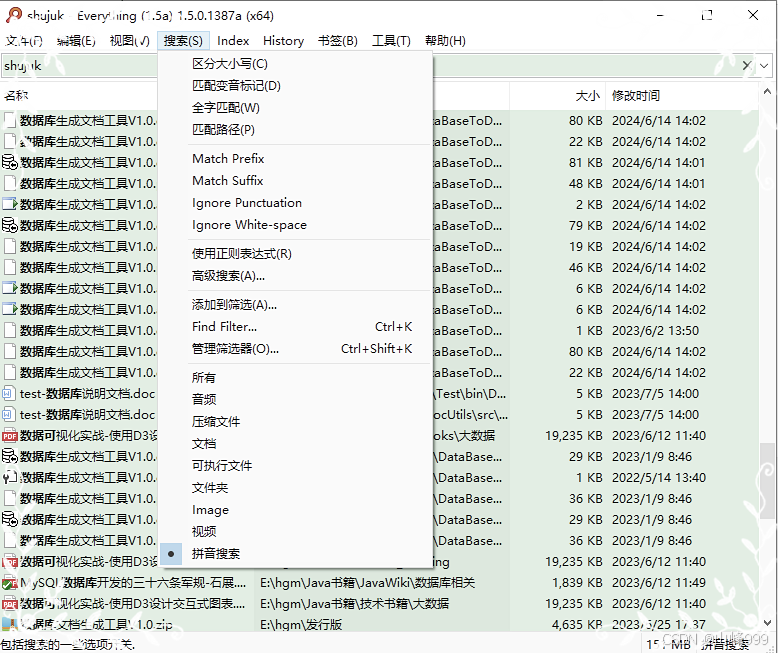
Task: Click the 4,635 KB size cell
Action: click(x=577, y=624)
